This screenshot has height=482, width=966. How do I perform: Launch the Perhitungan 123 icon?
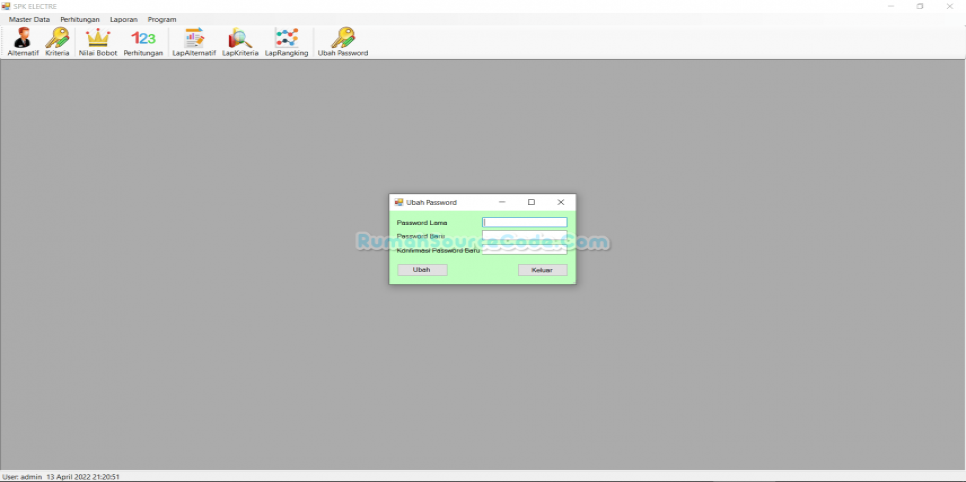pyautogui.click(x=143, y=42)
